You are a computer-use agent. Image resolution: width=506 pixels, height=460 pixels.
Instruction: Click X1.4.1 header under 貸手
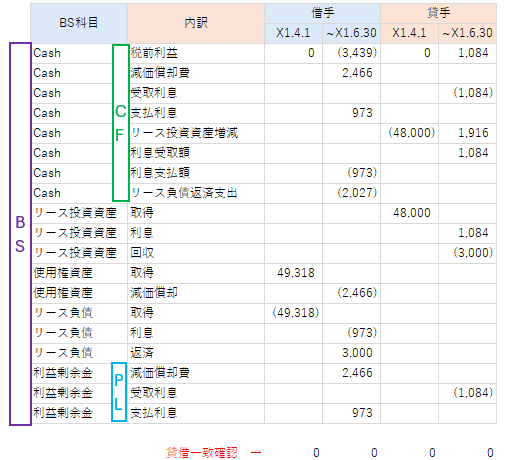click(x=409, y=33)
